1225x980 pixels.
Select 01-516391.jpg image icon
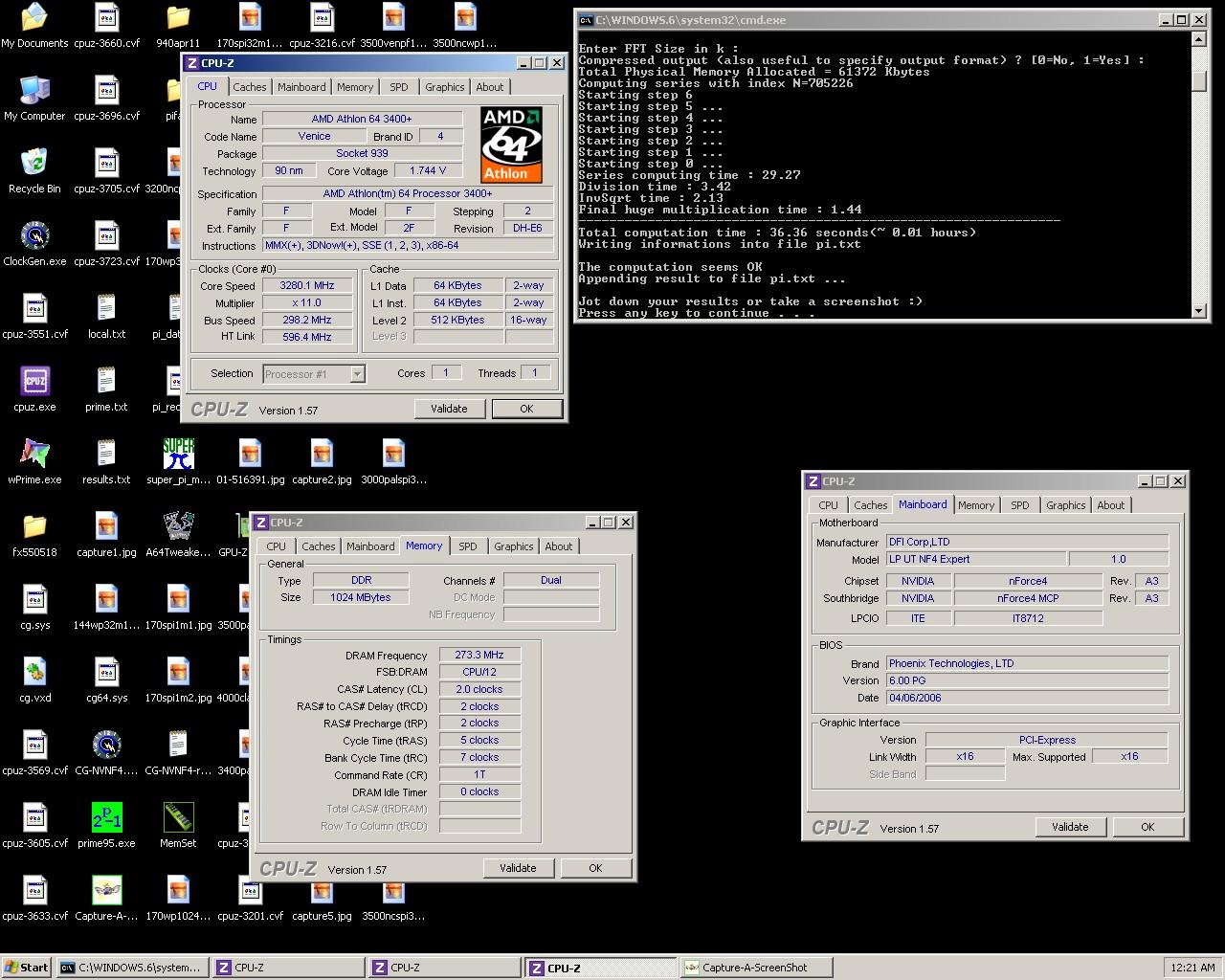(250, 462)
